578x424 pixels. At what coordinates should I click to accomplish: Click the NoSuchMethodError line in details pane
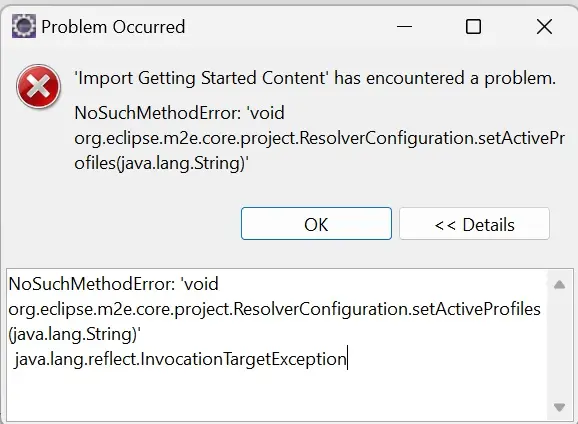(114, 284)
